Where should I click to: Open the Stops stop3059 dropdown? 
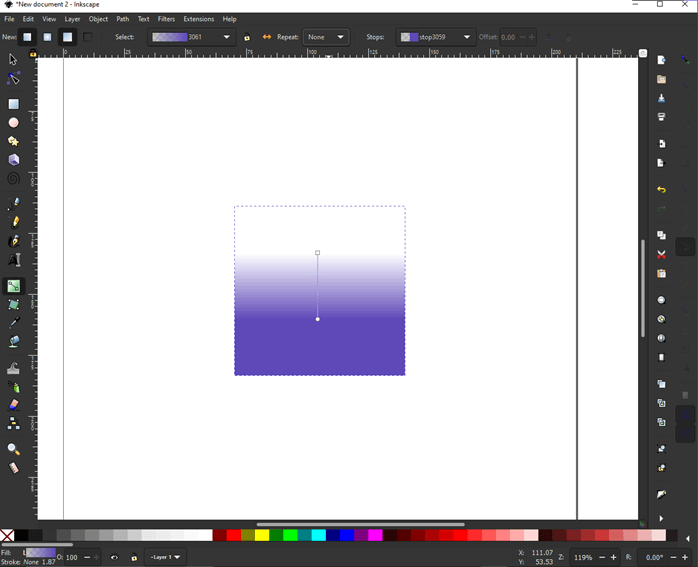pos(435,37)
